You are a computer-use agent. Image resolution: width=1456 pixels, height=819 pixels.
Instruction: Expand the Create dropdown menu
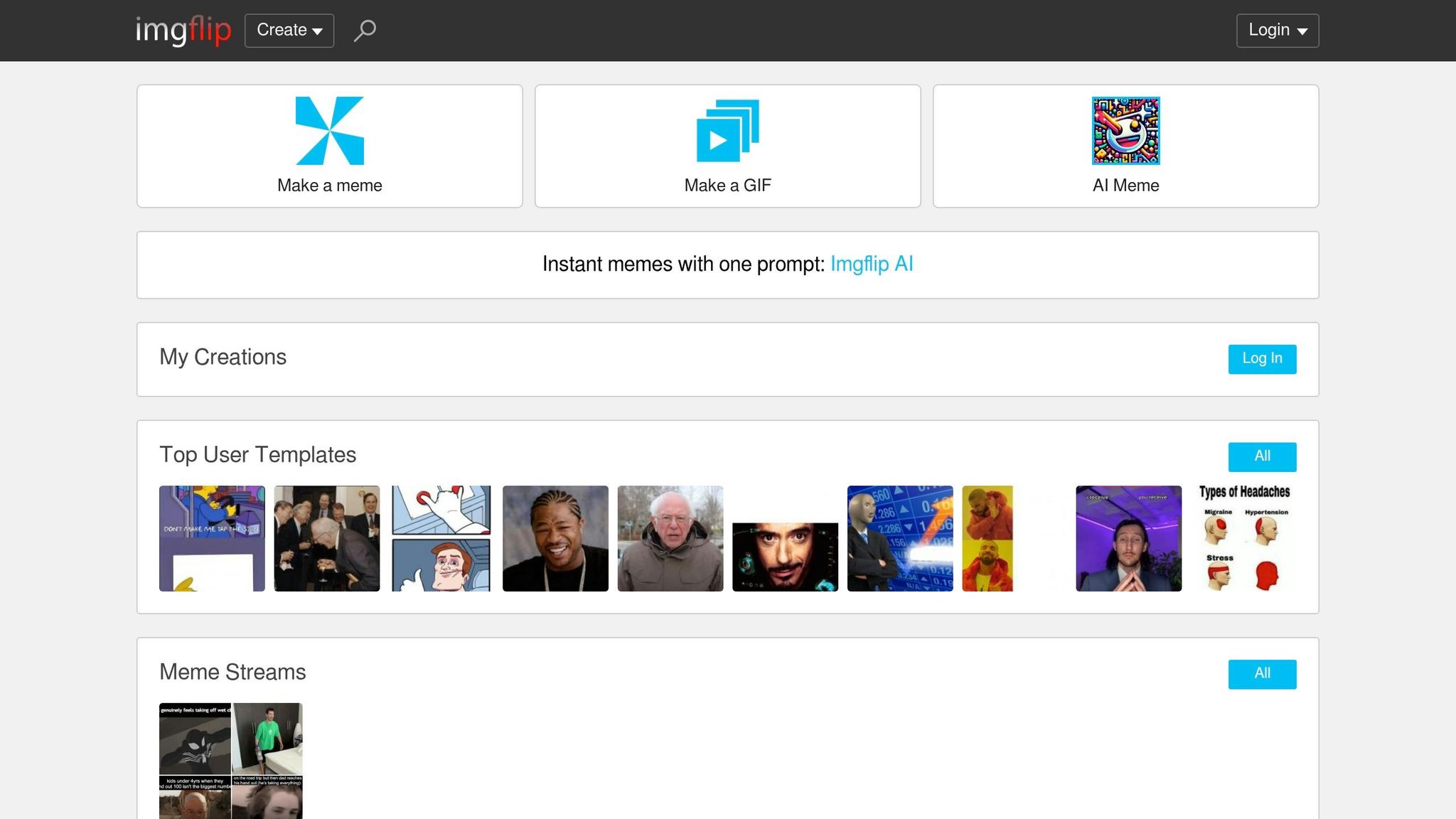coord(289,31)
